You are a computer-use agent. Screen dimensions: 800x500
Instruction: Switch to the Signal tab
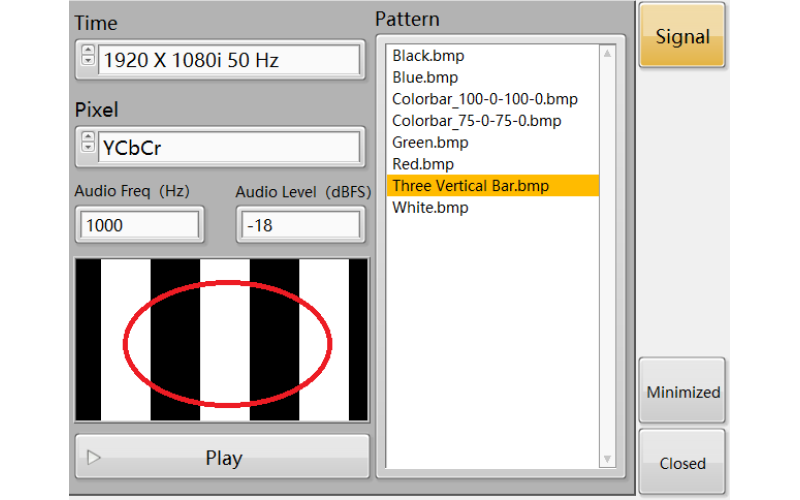682,37
